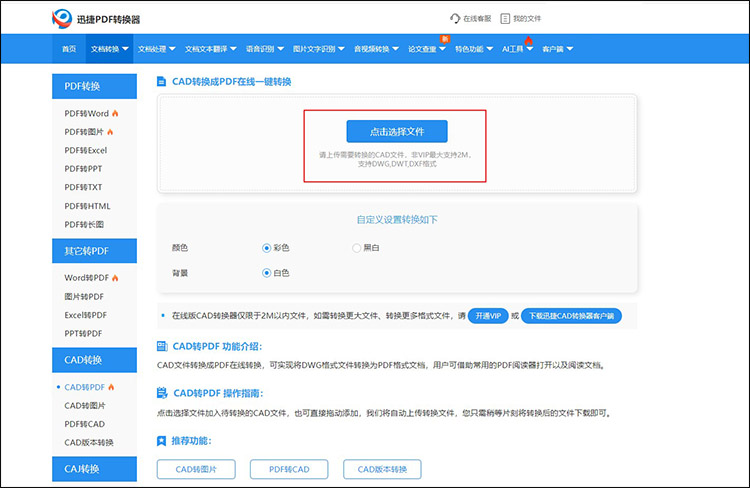Open CAD版本转换 sidebar link
This screenshot has width=750, height=488.
89,443
